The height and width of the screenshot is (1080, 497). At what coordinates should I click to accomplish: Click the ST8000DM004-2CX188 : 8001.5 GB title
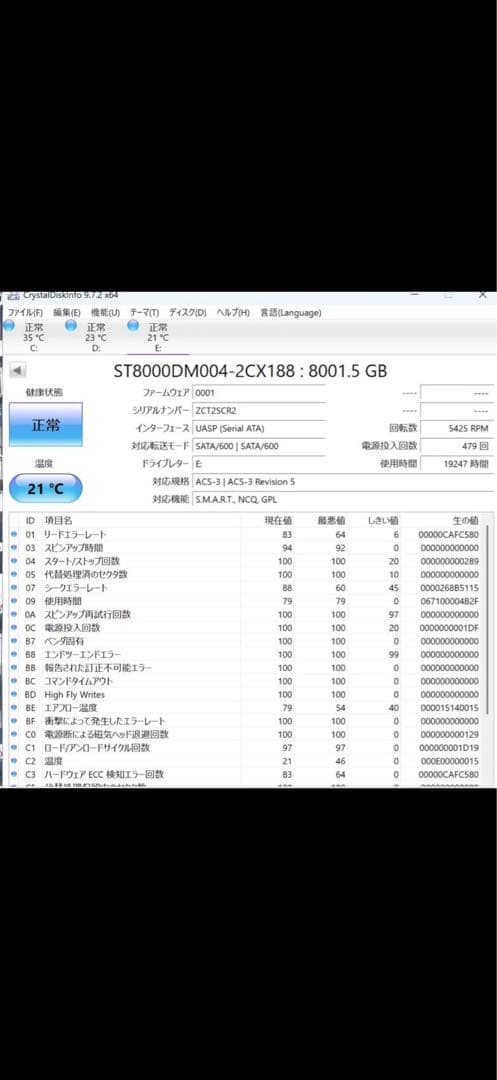[250, 371]
